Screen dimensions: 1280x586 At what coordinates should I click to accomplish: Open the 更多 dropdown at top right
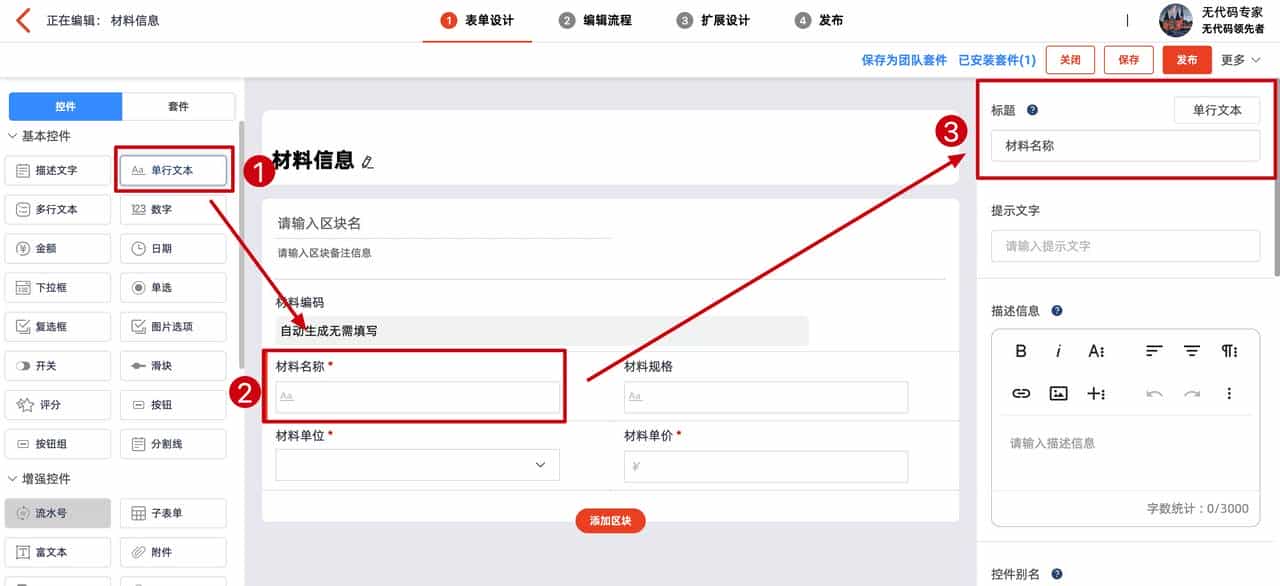click(x=1239, y=60)
